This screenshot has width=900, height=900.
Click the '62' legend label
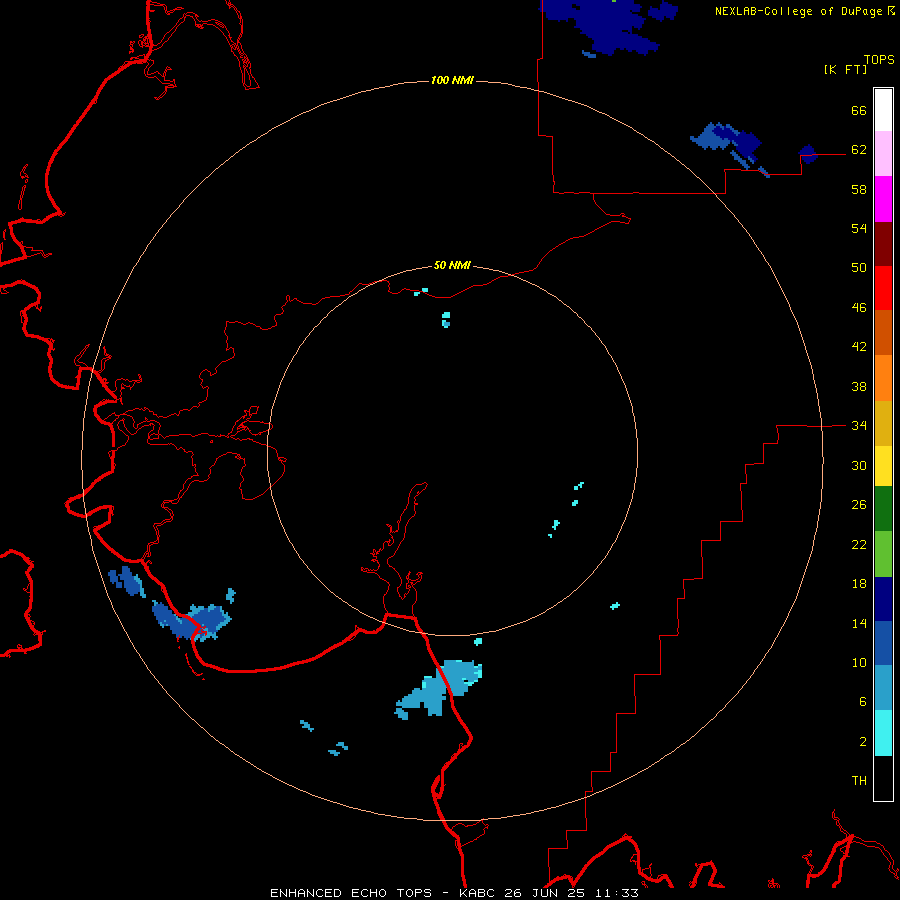[x=859, y=149]
